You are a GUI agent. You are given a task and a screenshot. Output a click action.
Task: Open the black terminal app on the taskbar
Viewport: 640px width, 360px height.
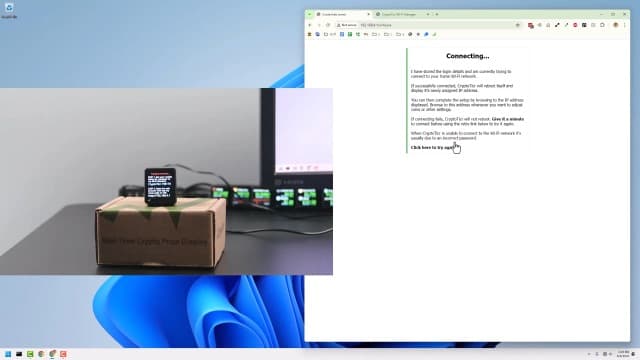(x=19, y=354)
